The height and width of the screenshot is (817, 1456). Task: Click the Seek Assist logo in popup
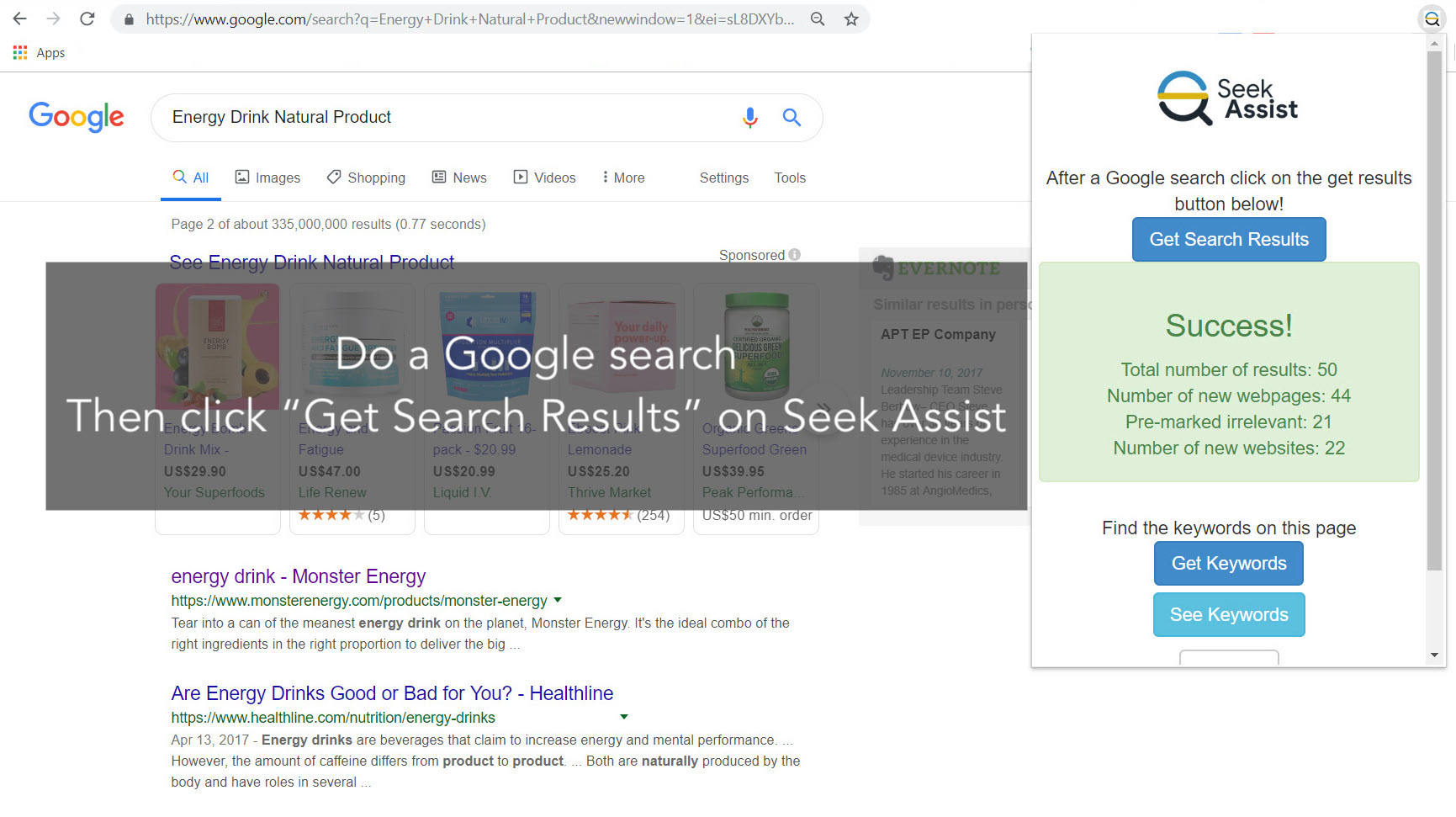(1228, 98)
